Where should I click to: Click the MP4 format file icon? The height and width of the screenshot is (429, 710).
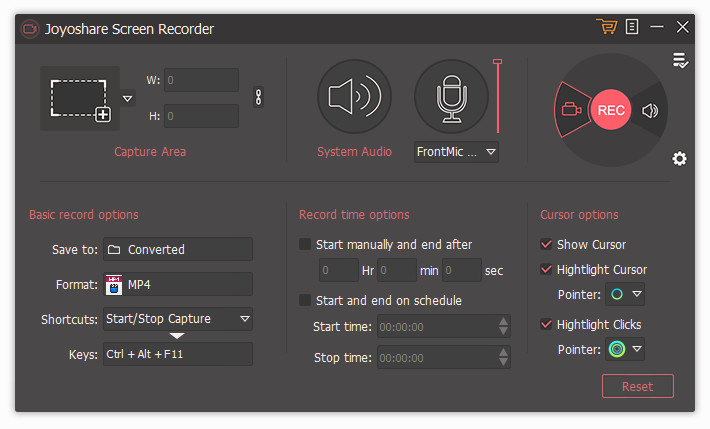click(x=114, y=284)
